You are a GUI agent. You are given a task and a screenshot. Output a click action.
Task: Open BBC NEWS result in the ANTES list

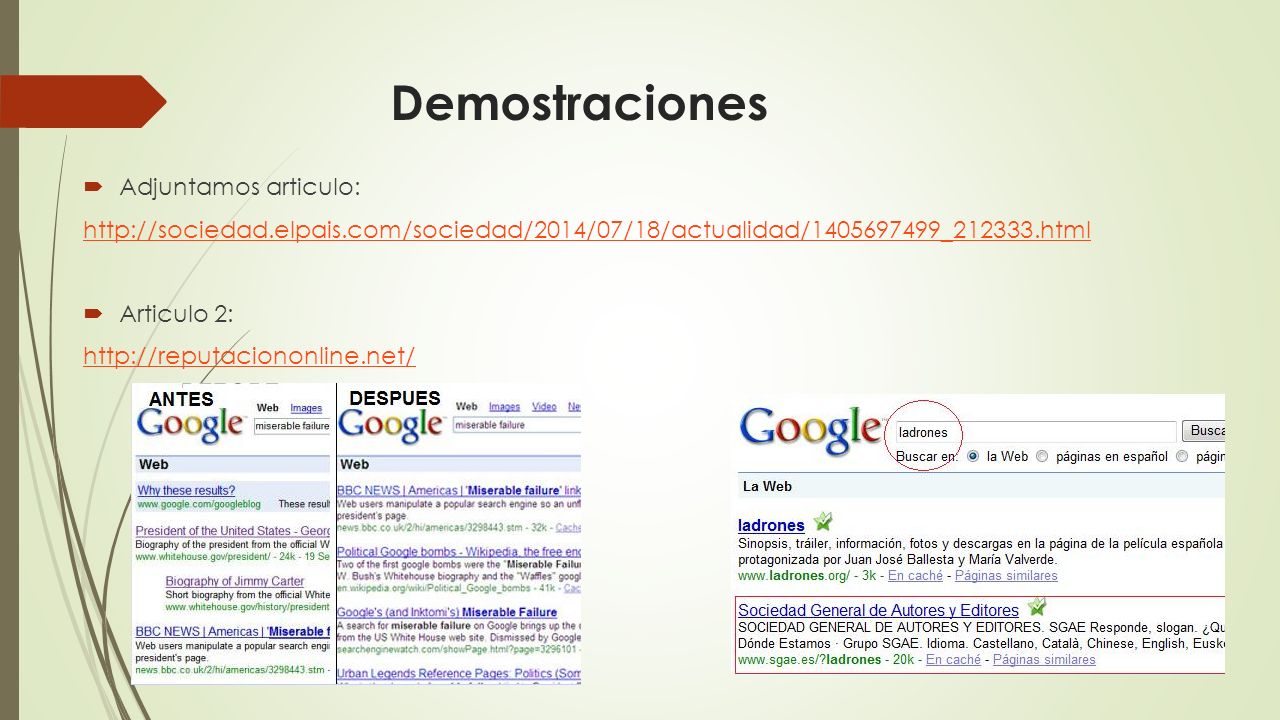(233, 632)
